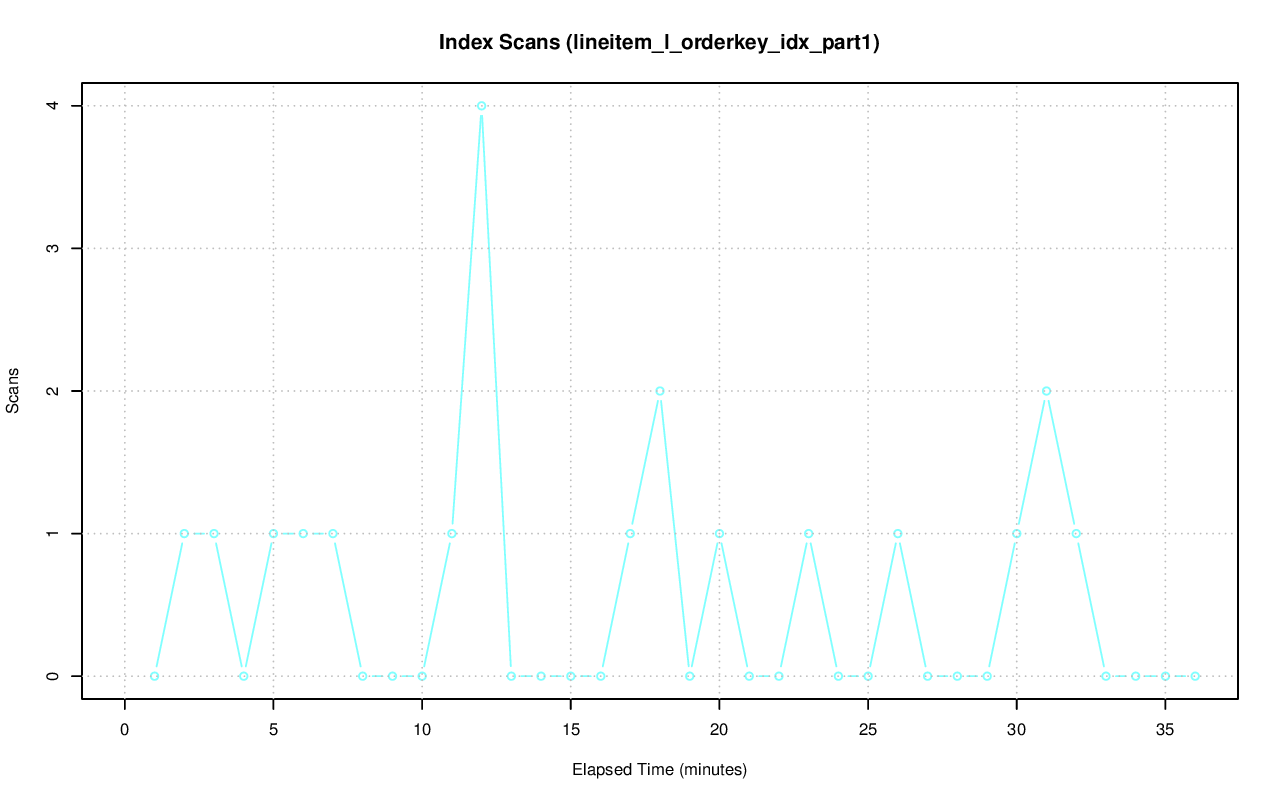
Task: Click the data point at minute 20
Action: (x=719, y=533)
